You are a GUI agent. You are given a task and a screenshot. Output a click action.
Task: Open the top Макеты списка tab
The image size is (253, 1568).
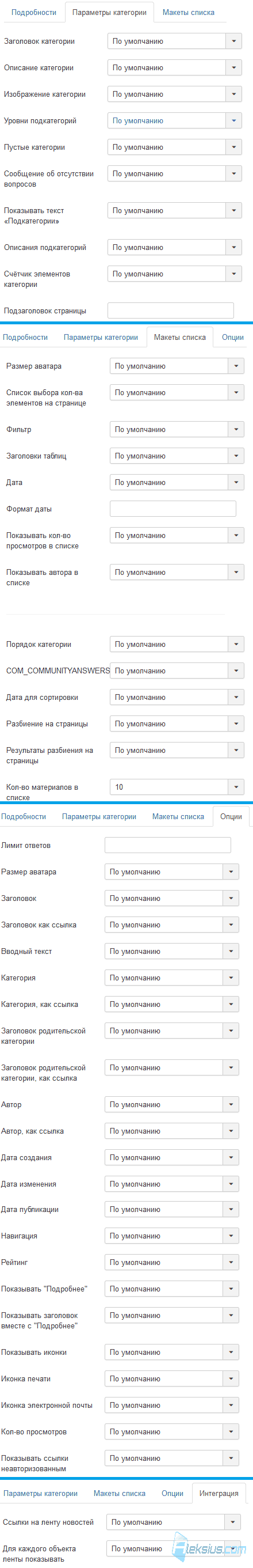[189, 12]
